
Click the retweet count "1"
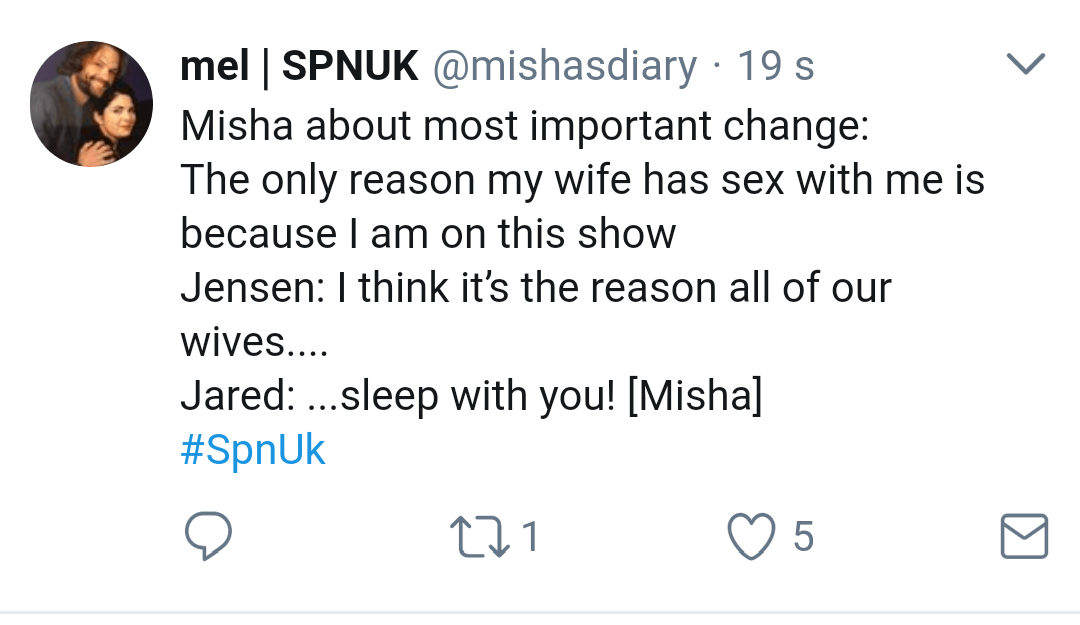click(x=531, y=538)
